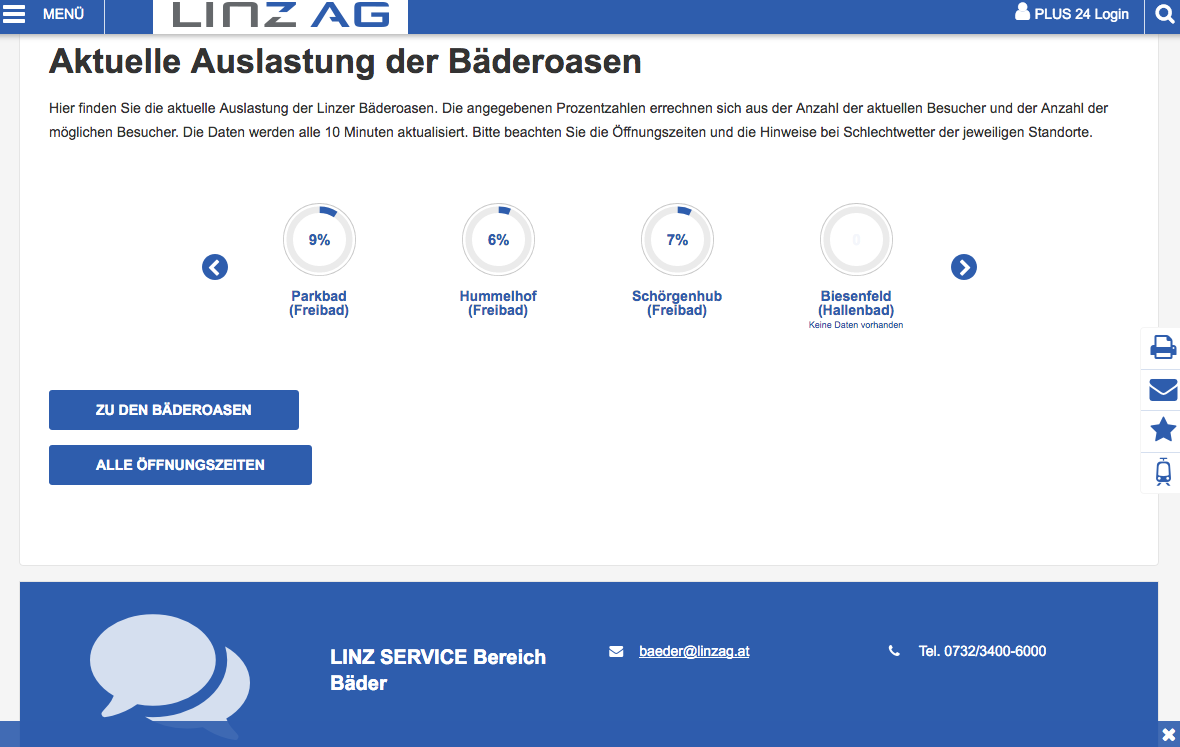Click the search magnifier icon
The width and height of the screenshot is (1180, 747).
[1164, 14]
